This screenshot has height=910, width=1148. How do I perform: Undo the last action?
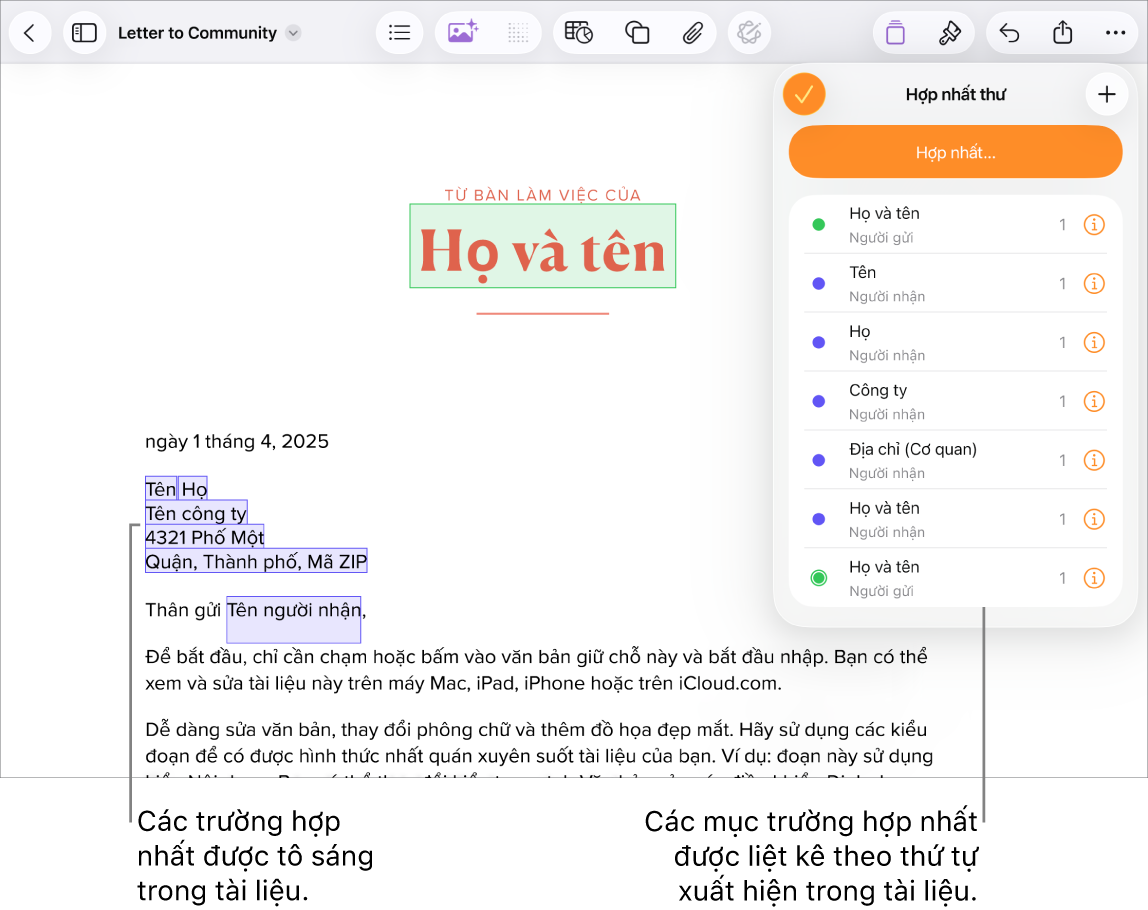click(1009, 33)
